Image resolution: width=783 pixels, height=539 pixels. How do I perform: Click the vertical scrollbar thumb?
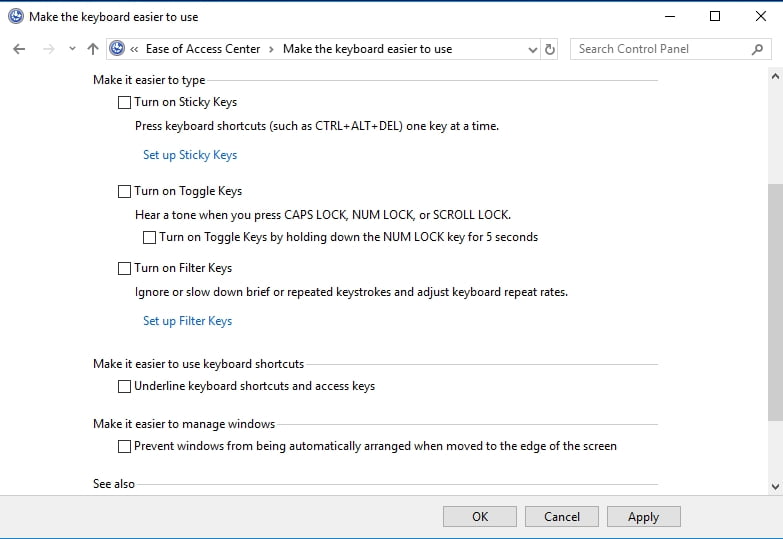pyautogui.click(x=775, y=302)
